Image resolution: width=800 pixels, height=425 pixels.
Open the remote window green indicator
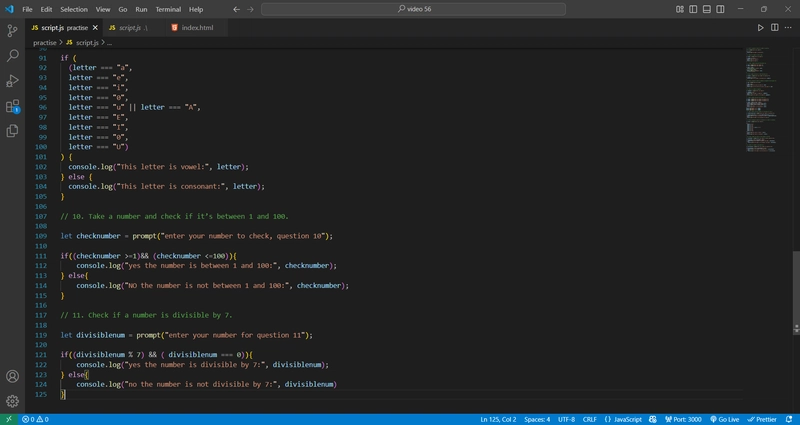9,419
